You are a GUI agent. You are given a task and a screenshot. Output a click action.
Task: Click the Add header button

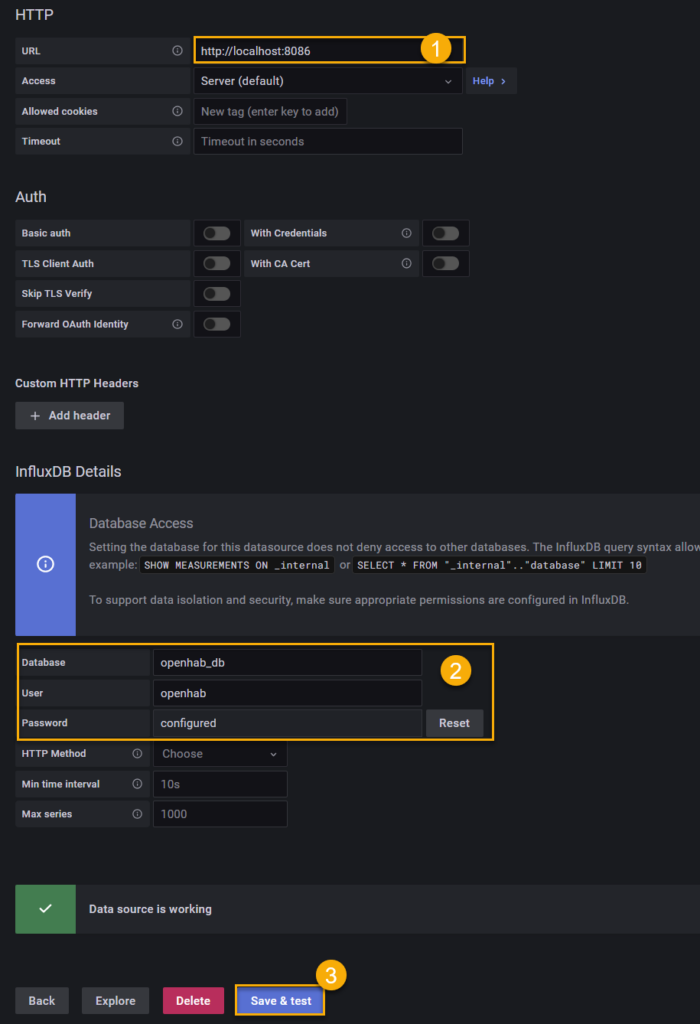click(70, 415)
